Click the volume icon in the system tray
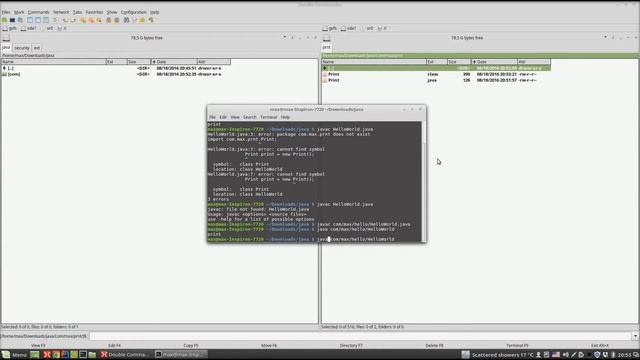 click(565, 355)
